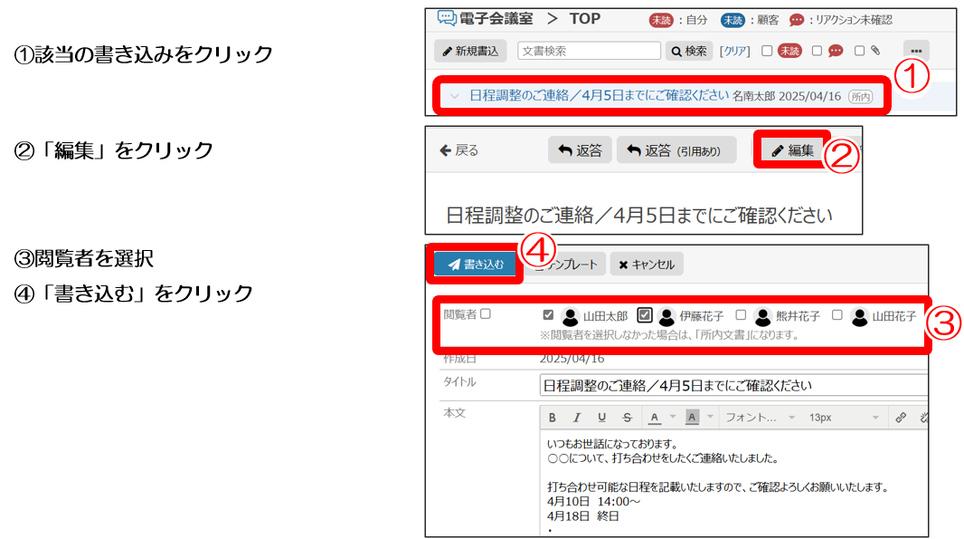This screenshot has width=964, height=539.
Task: Check the 未読 filter checkbox
Action: point(766,51)
